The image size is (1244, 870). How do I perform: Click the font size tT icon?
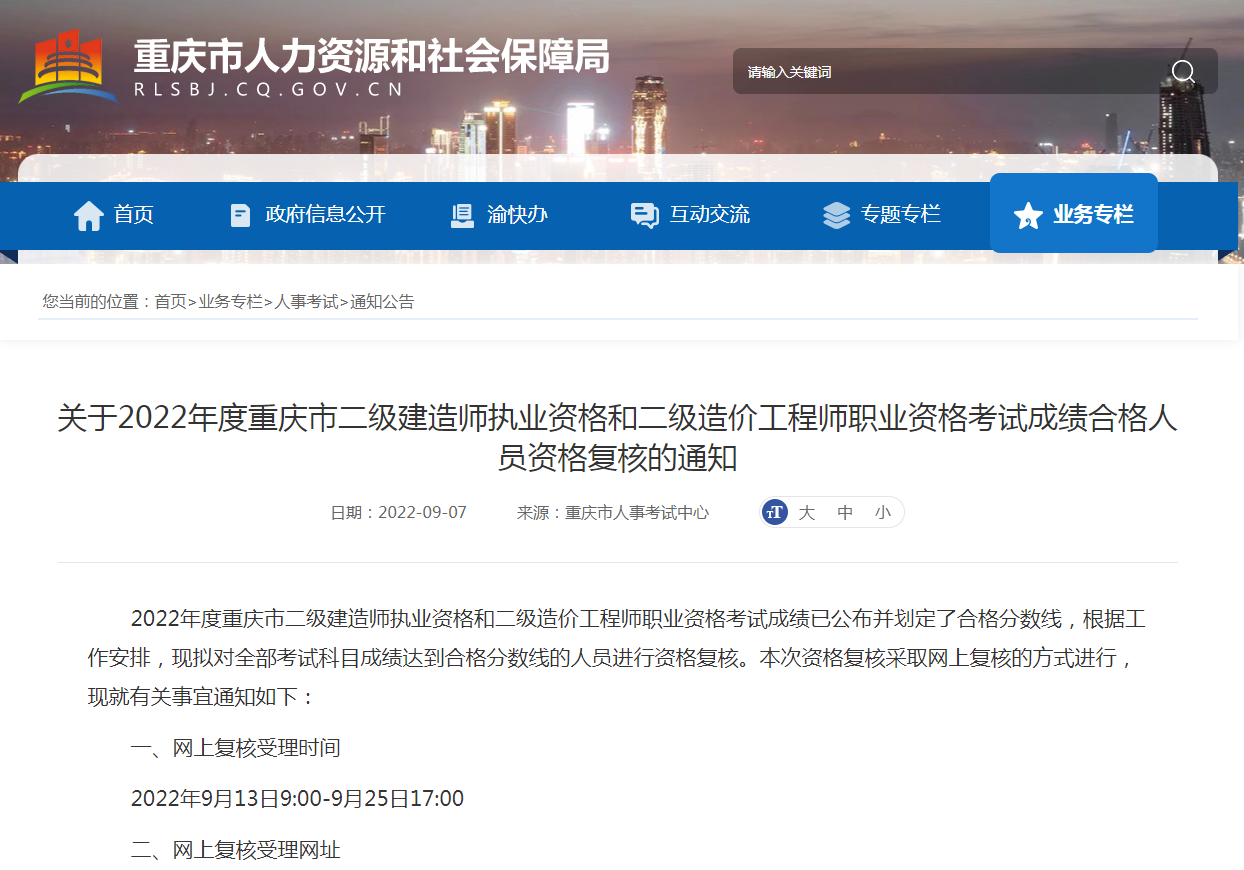click(x=774, y=513)
